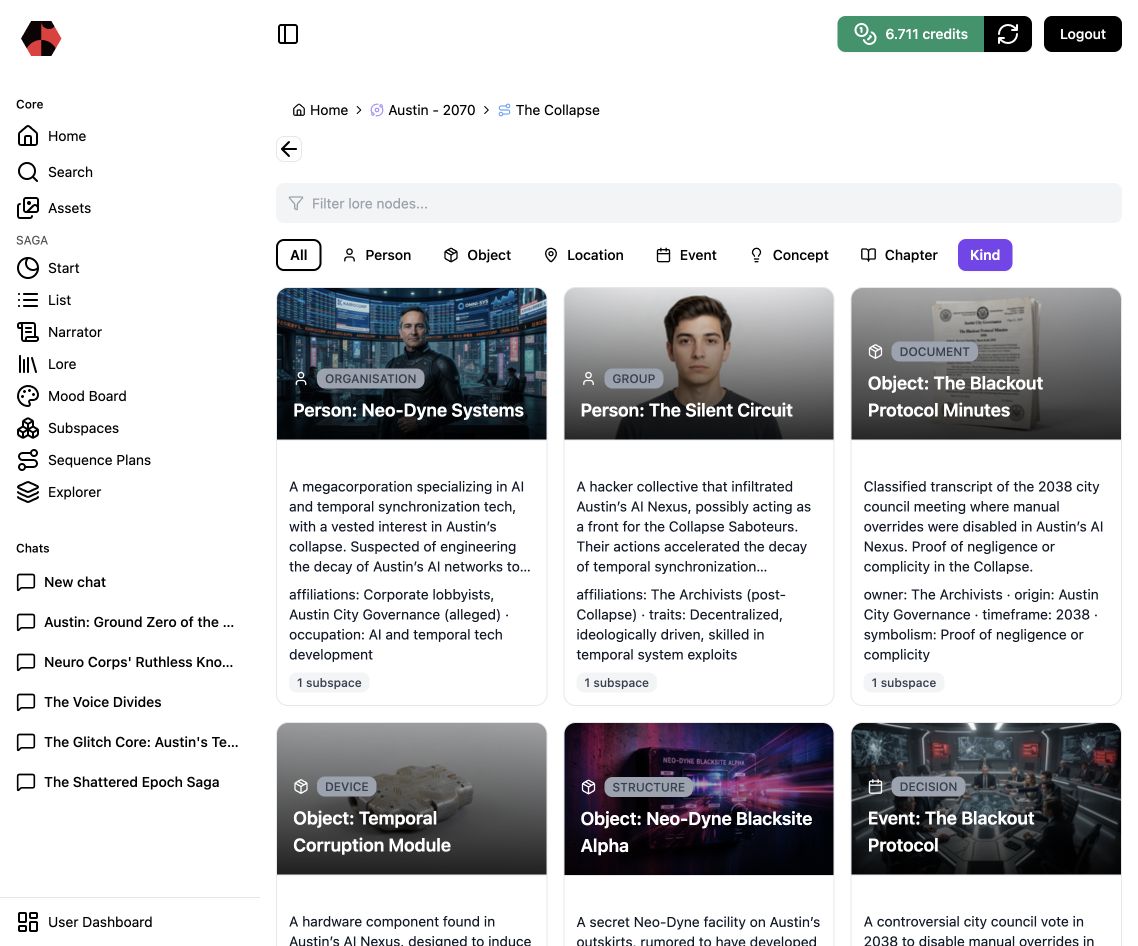Screen dimensions: 1138x946
Task: Filter lore nodes by Event
Action: click(686, 255)
